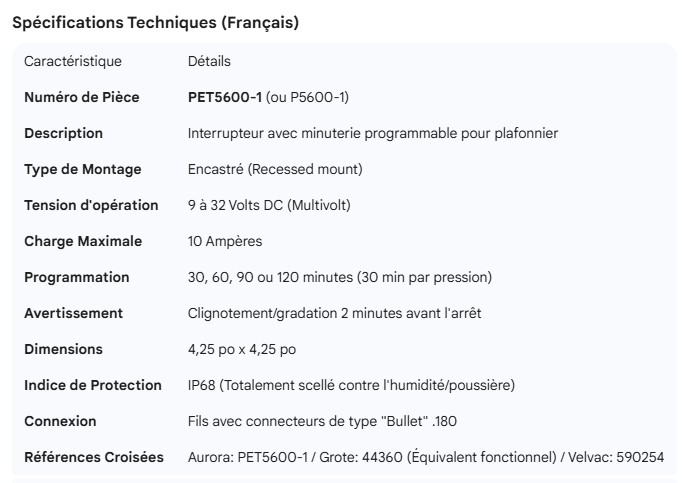Click the "Spécifications Techniques (Français)" heading
The image size is (682, 483).
(x=155, y=22)
